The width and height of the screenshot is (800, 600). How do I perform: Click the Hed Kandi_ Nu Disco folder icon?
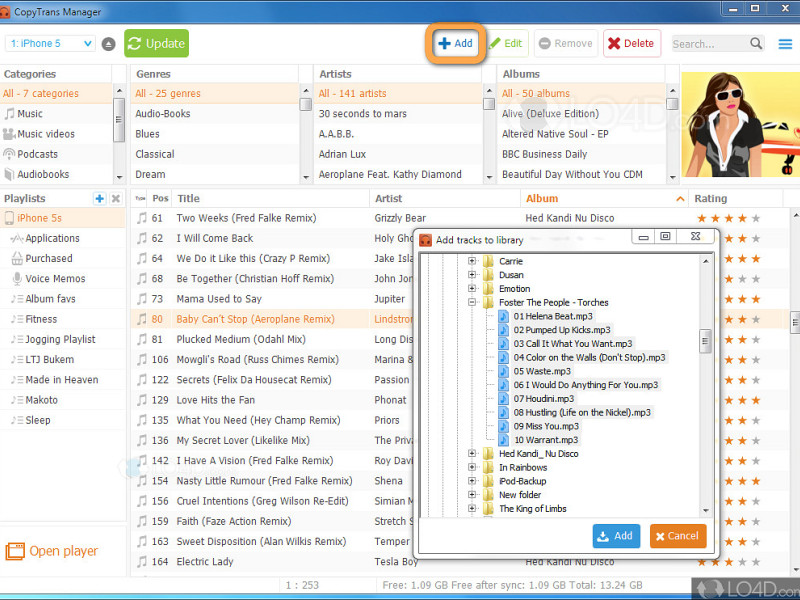coord(488,454)
